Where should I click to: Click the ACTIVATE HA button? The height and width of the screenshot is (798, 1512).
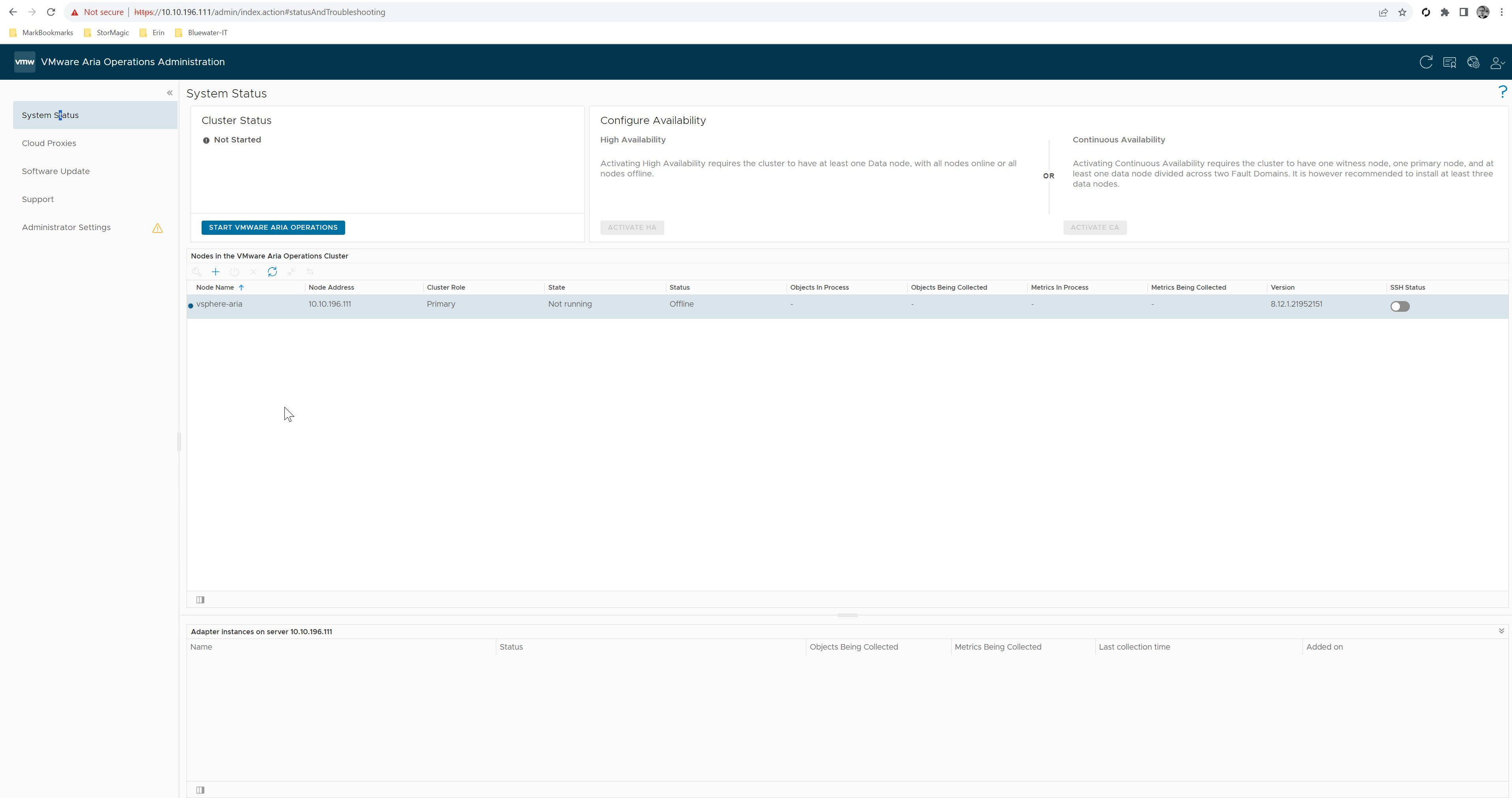point(632,227)
